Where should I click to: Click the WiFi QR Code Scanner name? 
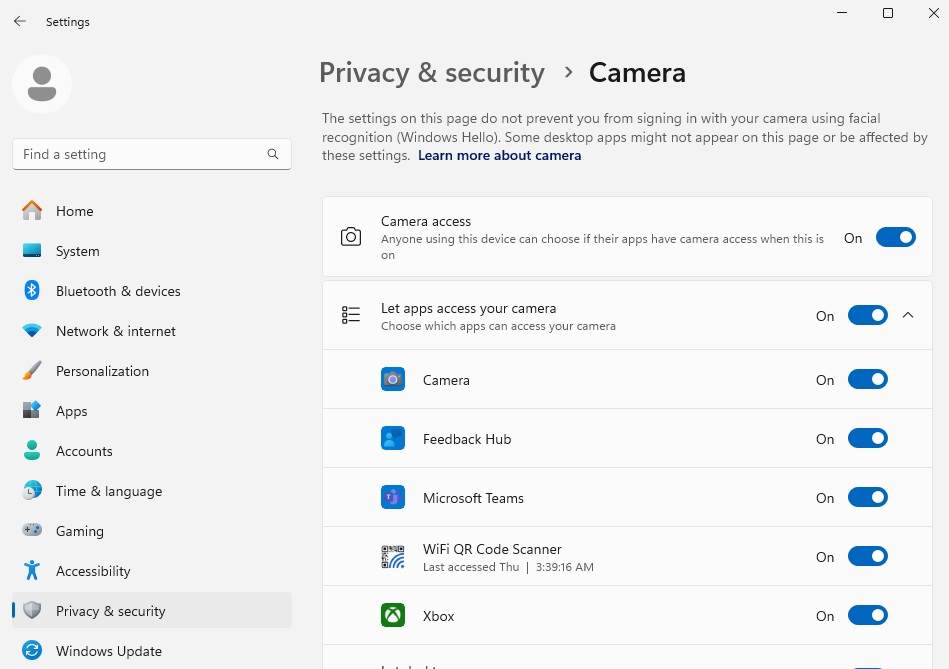point(492,549)
